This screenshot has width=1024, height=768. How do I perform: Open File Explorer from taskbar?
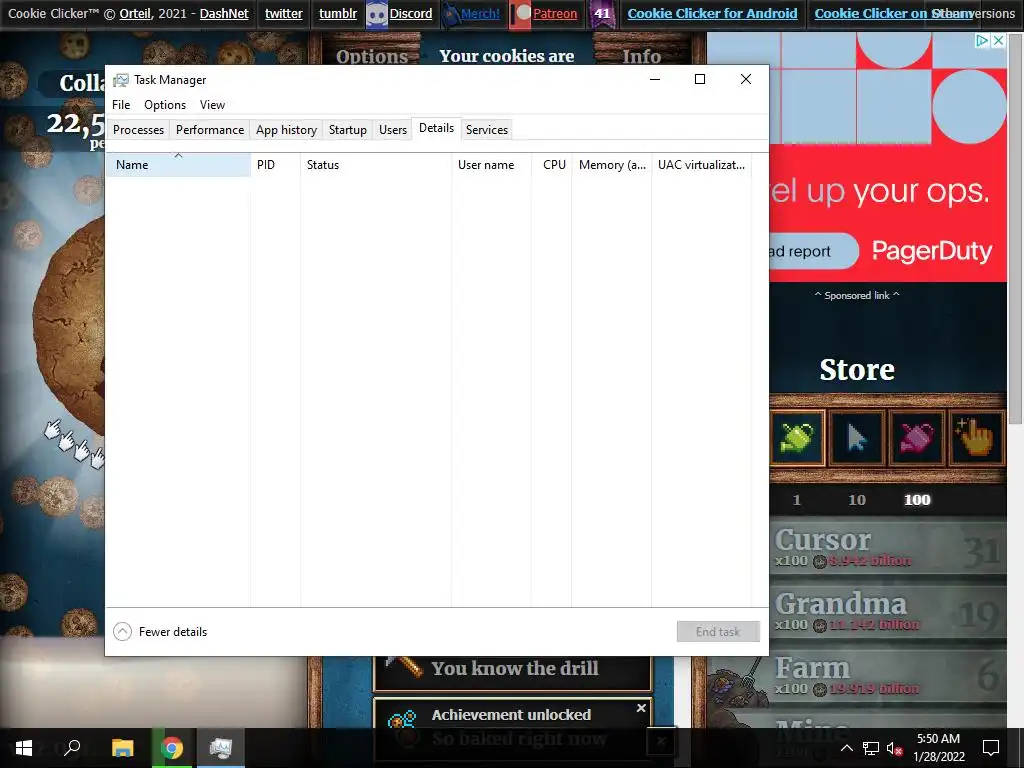(122, 748)
